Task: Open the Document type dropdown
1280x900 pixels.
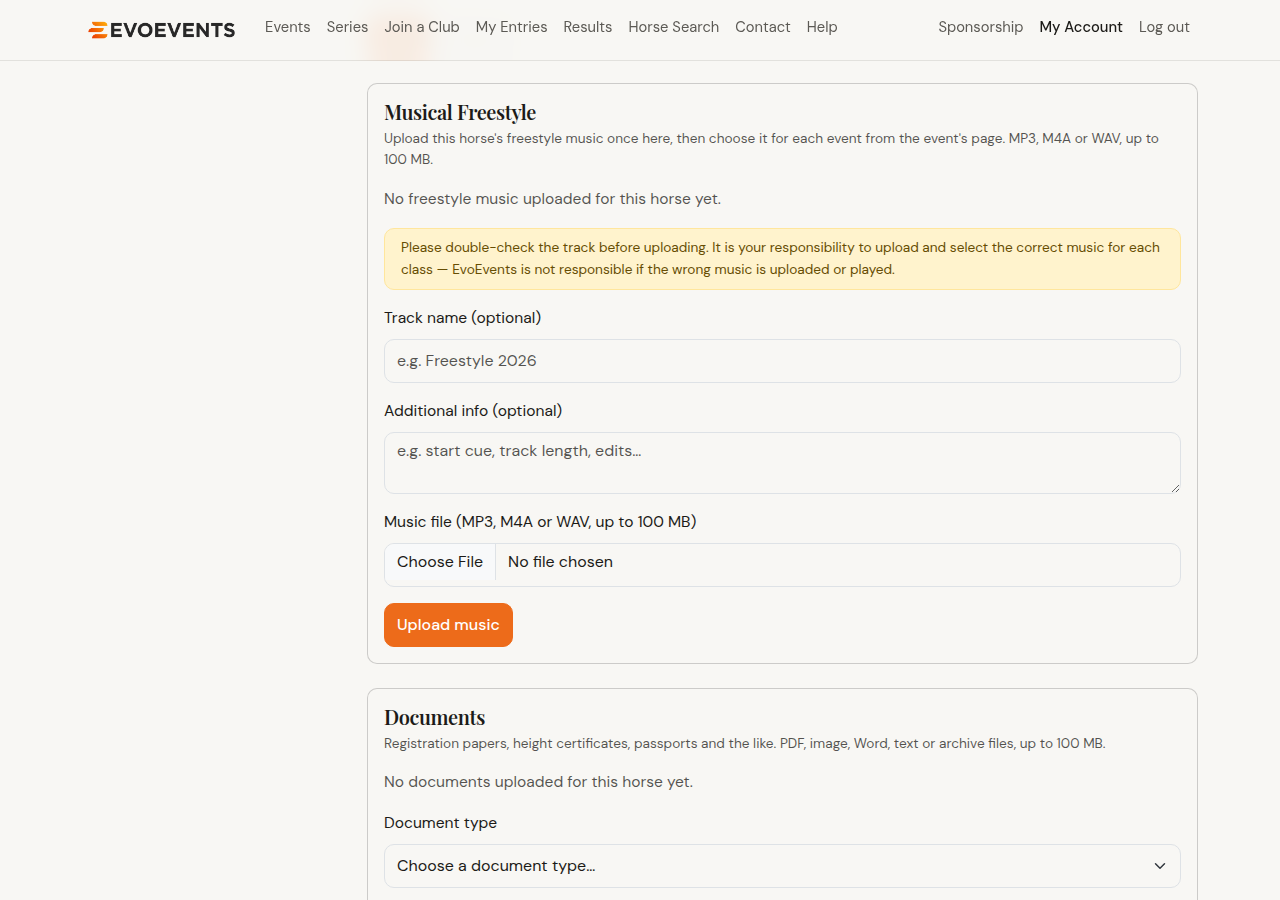Action: point(782,866)
